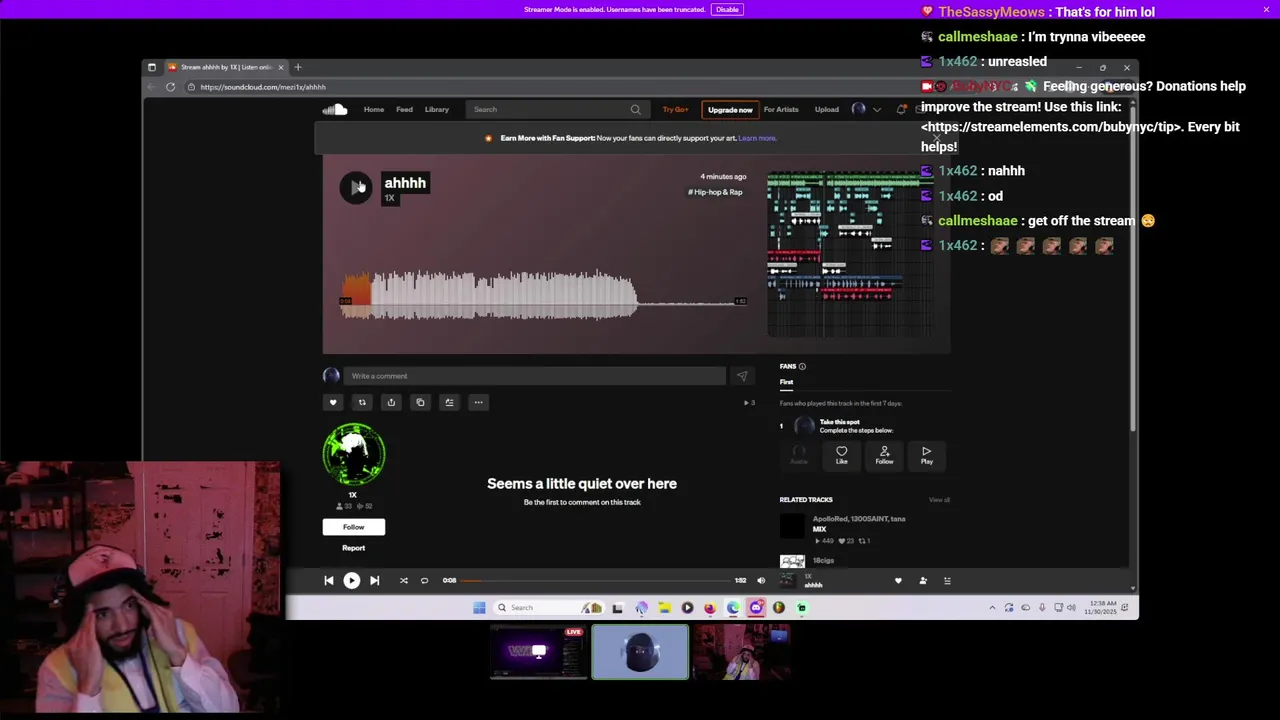The width and height of the screenshot is (1280, 720).
Task: Show the Fans info icon
Action: (x=802, y=366)
